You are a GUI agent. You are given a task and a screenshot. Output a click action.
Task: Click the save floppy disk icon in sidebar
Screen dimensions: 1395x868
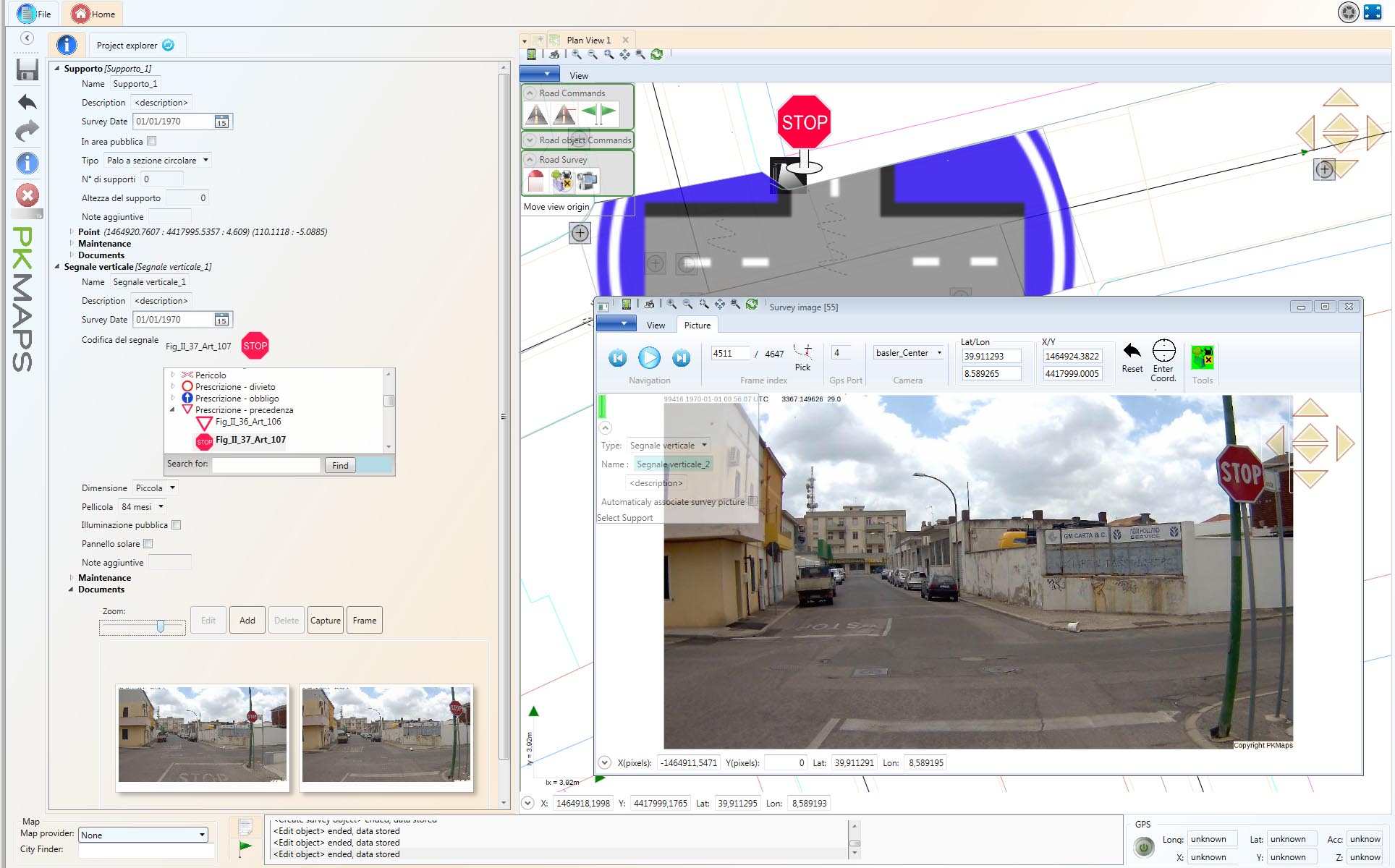(27, 69)
